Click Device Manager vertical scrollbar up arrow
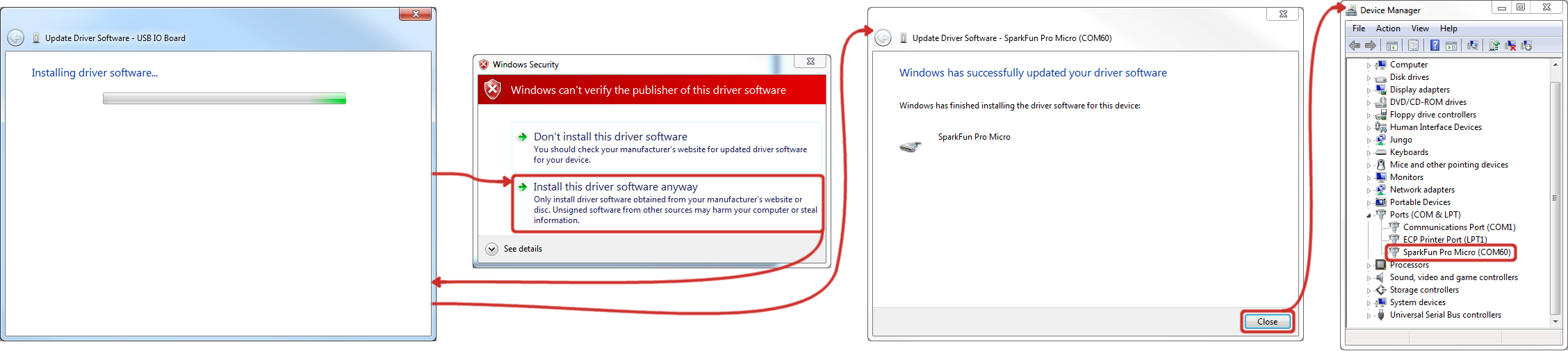Screen dimensions: 1568x351 1555,65
